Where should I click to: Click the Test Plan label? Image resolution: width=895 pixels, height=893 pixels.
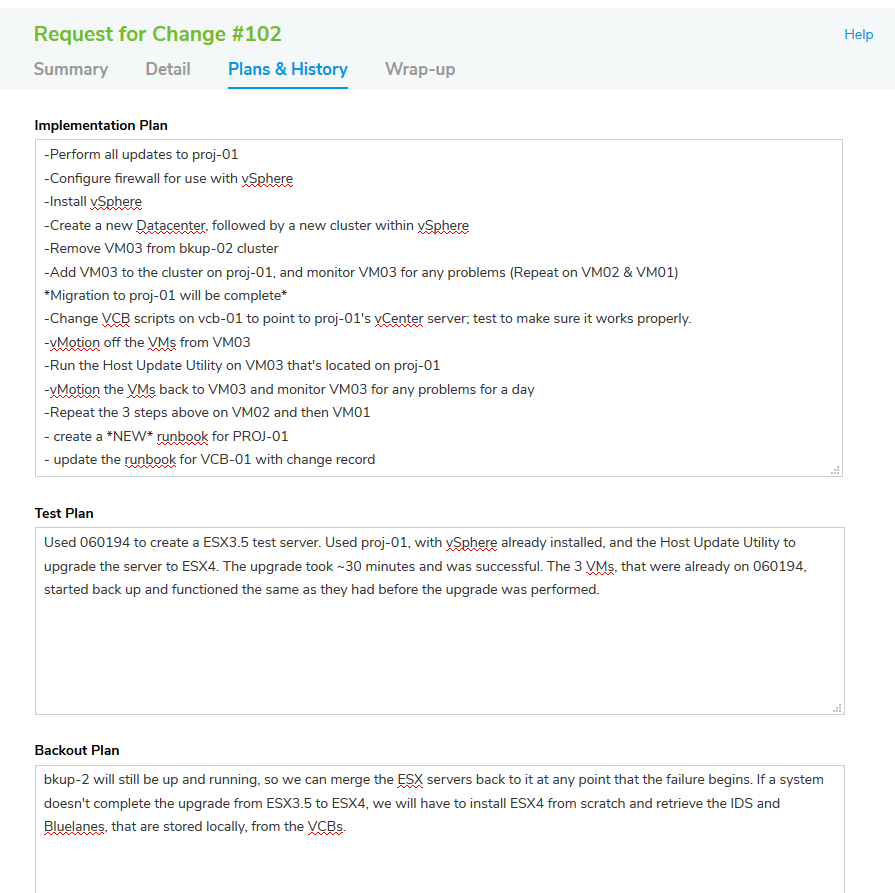point(64,513)
